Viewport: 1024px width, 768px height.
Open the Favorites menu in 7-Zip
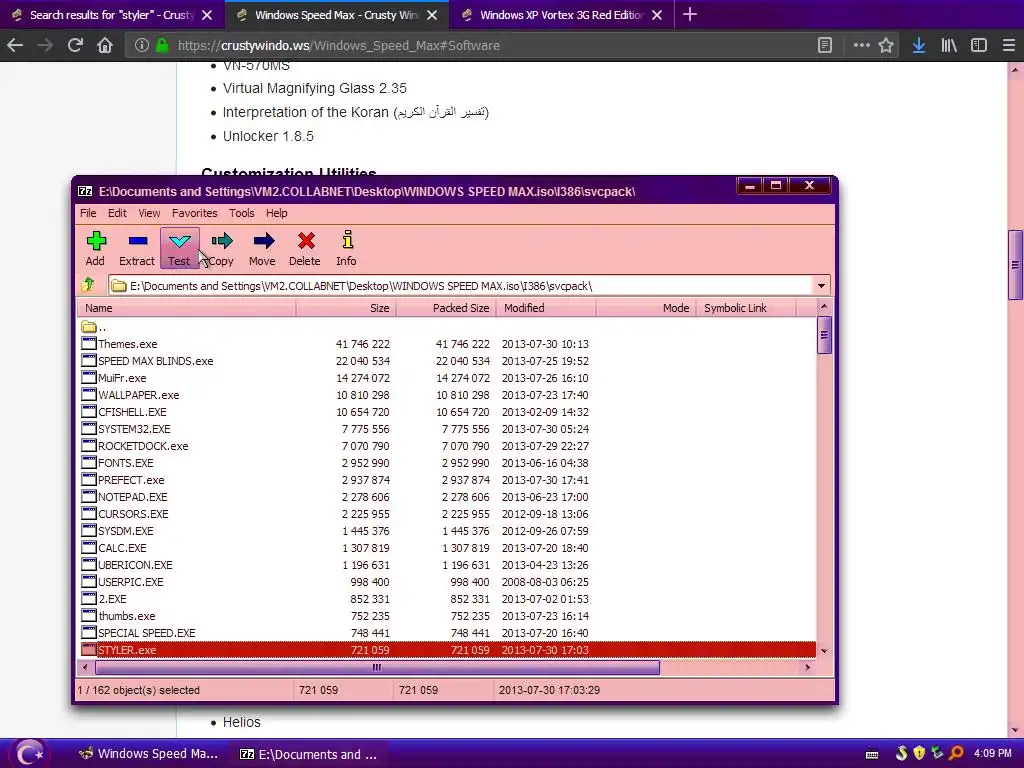pyautogui.click(x=195, y=213)
